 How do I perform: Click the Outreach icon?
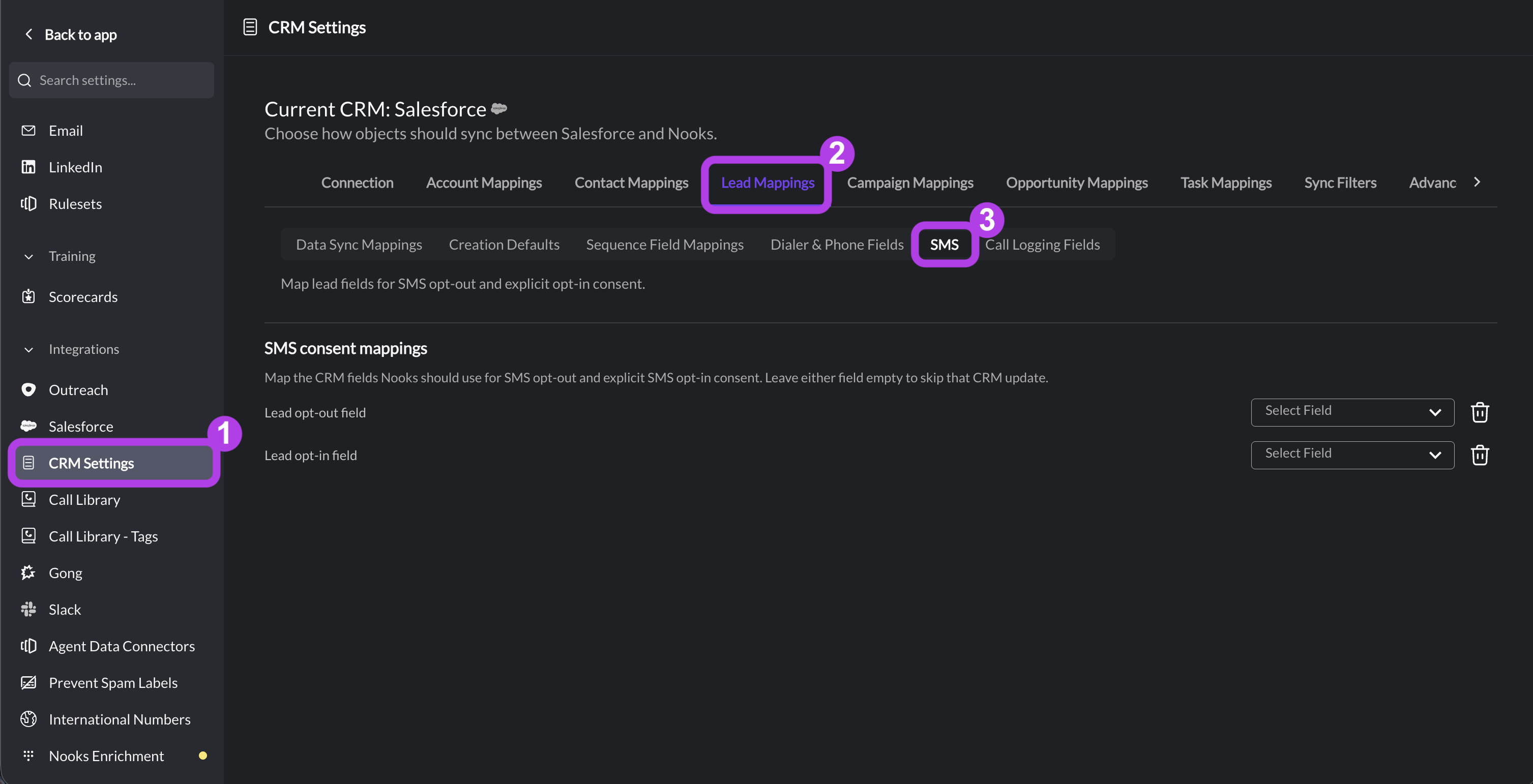28,389
